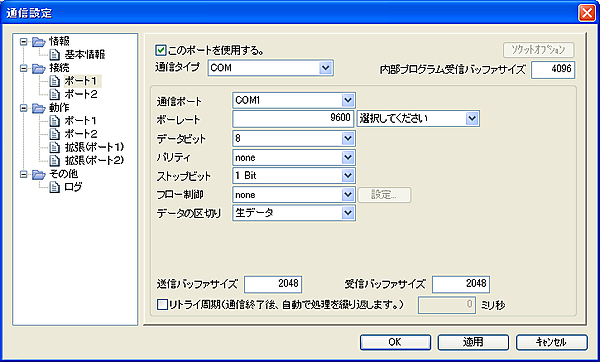Screen dimensions: 600x362
Task: Click the キャンセル button
Action: pos(552,342)
